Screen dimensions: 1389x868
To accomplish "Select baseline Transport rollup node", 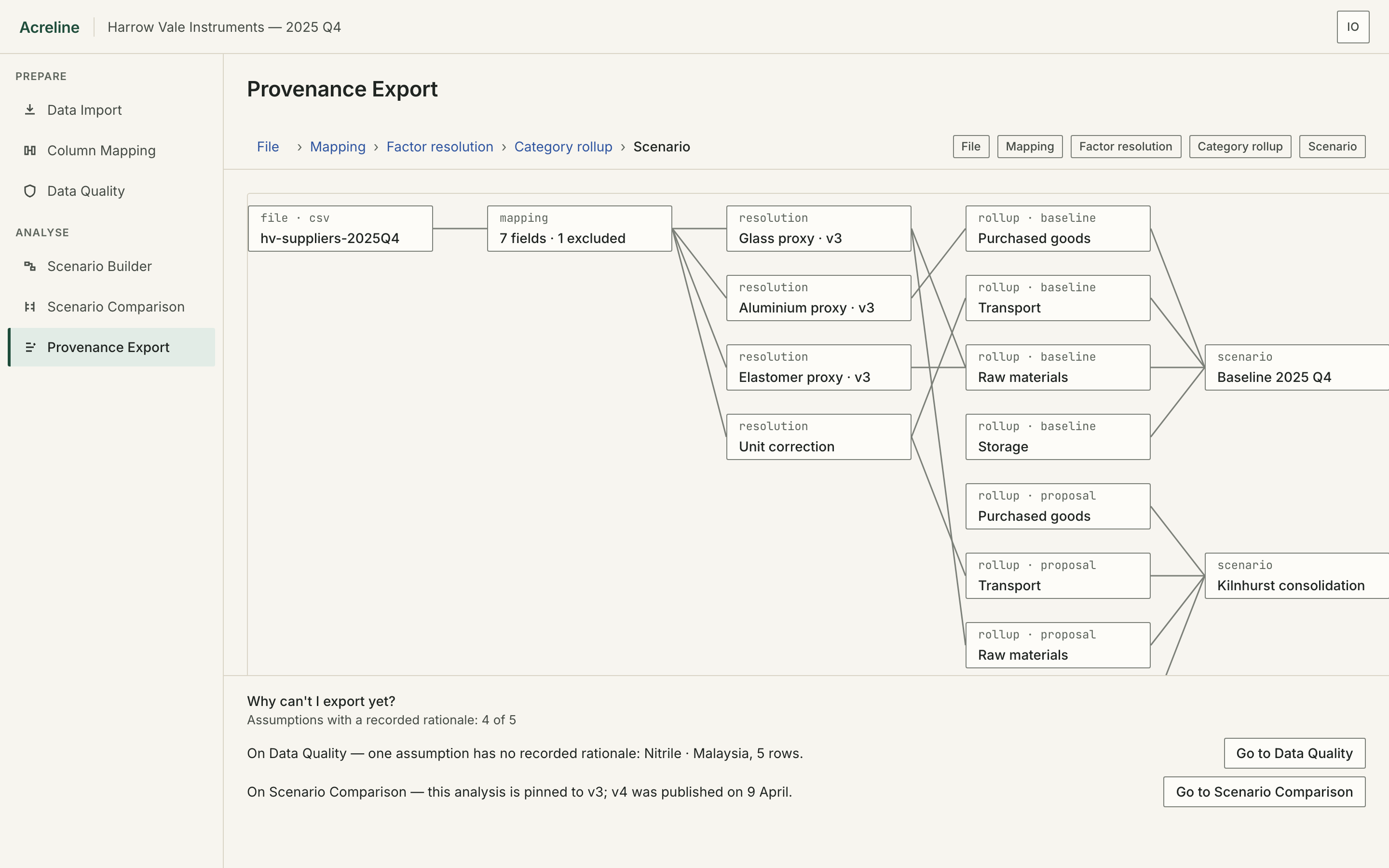I will click(x=1058, y=298).
